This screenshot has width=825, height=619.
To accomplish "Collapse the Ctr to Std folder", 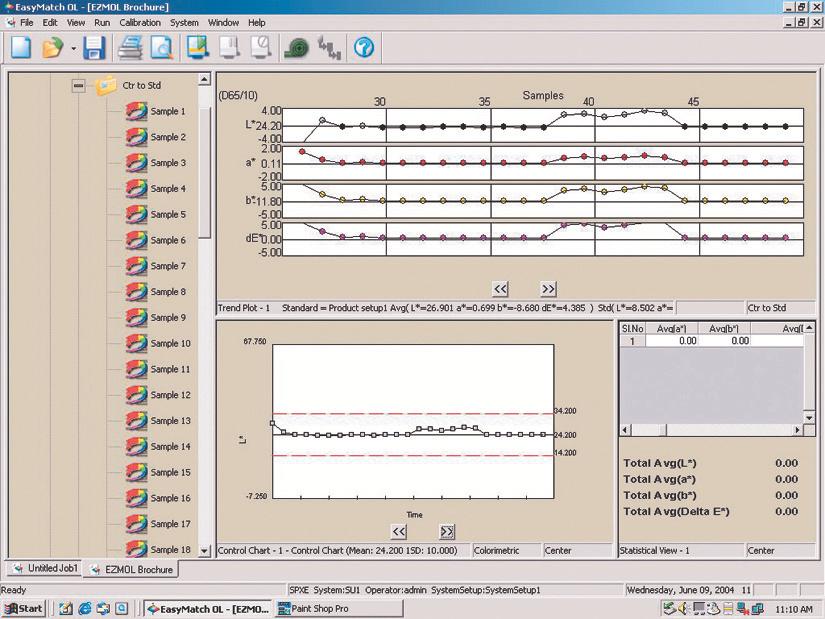I will click(x=78, y=86).
